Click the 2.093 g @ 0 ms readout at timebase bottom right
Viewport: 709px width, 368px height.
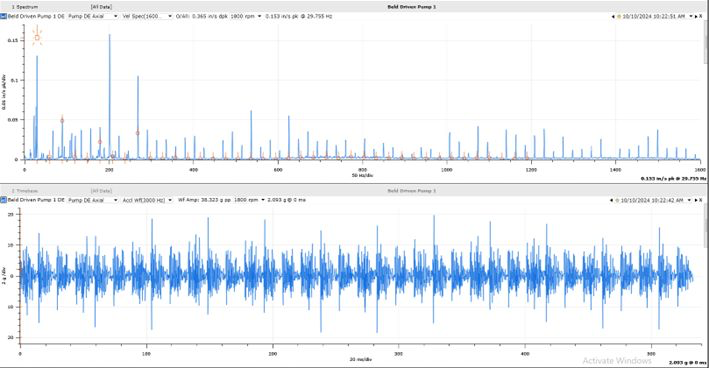click(x=687, y=363)
